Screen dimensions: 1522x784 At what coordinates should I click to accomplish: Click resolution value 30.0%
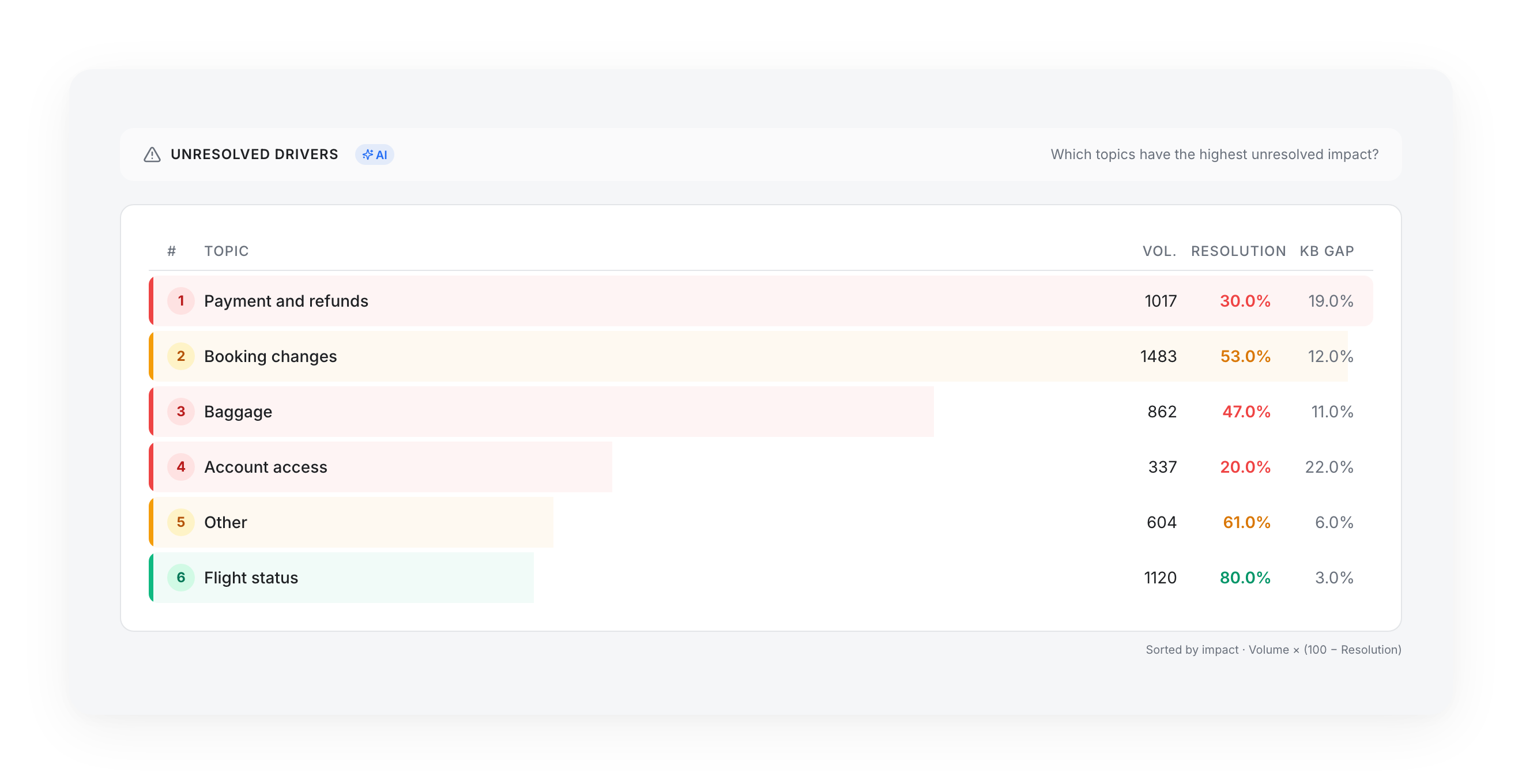click(1245, 301)
